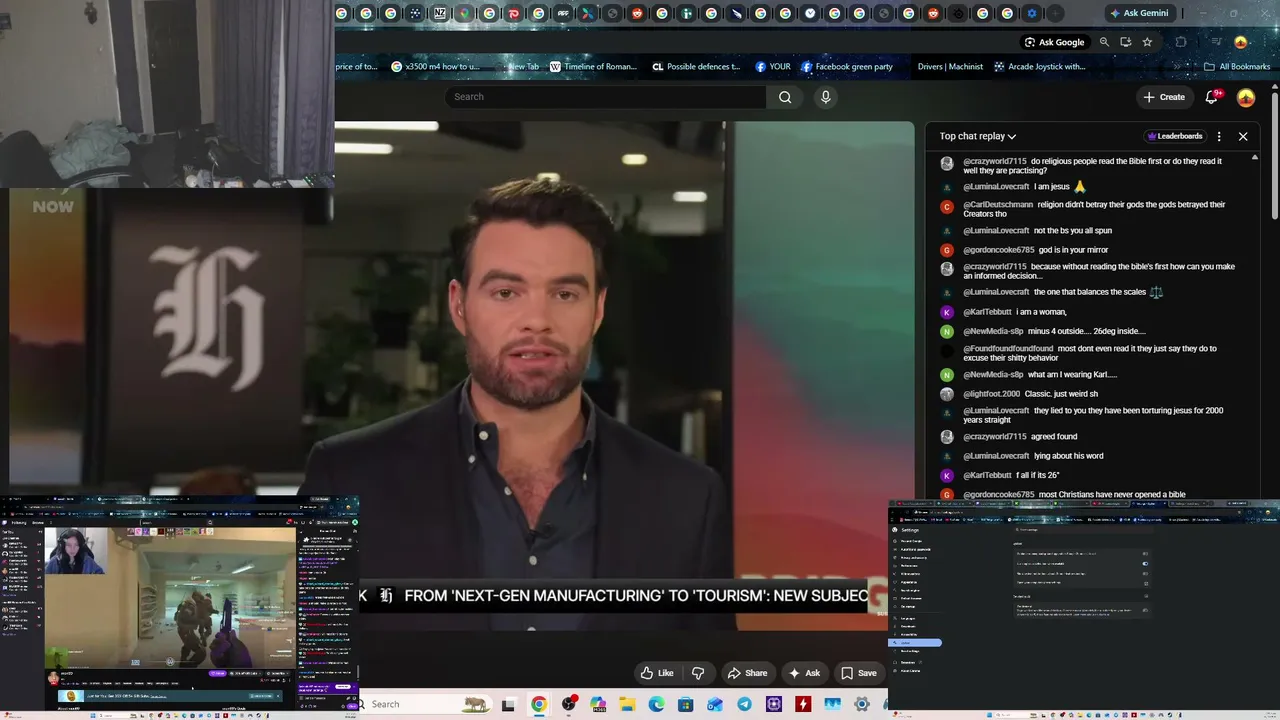The width and height of the screenshot is (1280, 720).
Task: Click chat author @lightfoot.2000
Action: pos(992,394)
